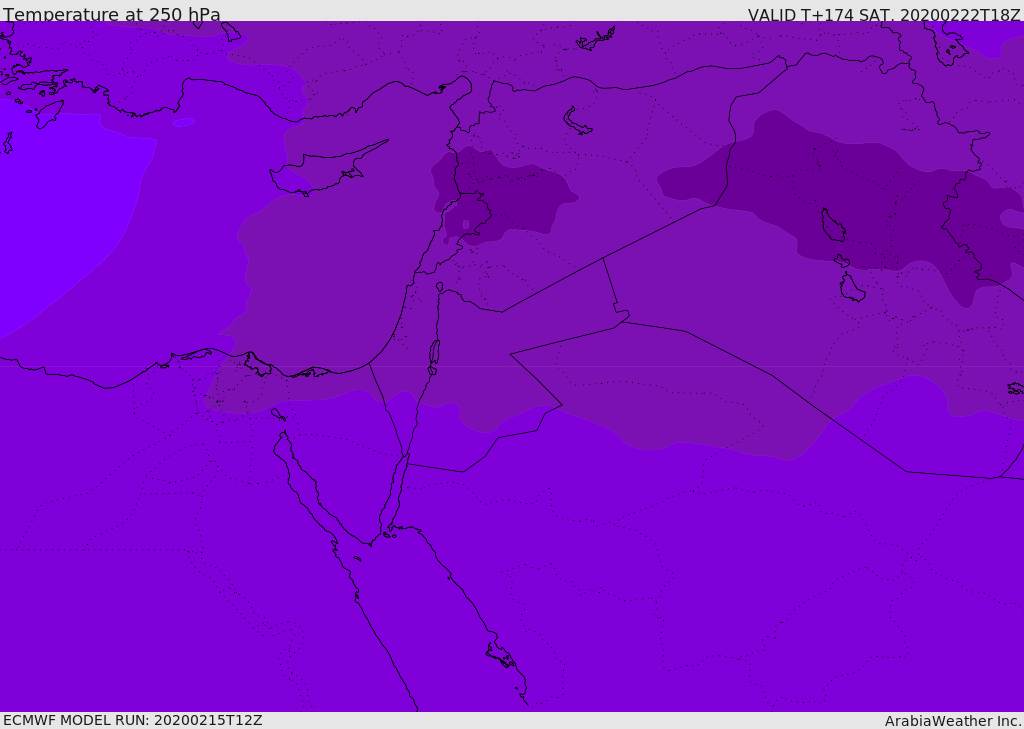Image resolution: width=1024 pixels, height=729 pixels.
Task: Click the Dead Sea outline
Action: (434, 353)
